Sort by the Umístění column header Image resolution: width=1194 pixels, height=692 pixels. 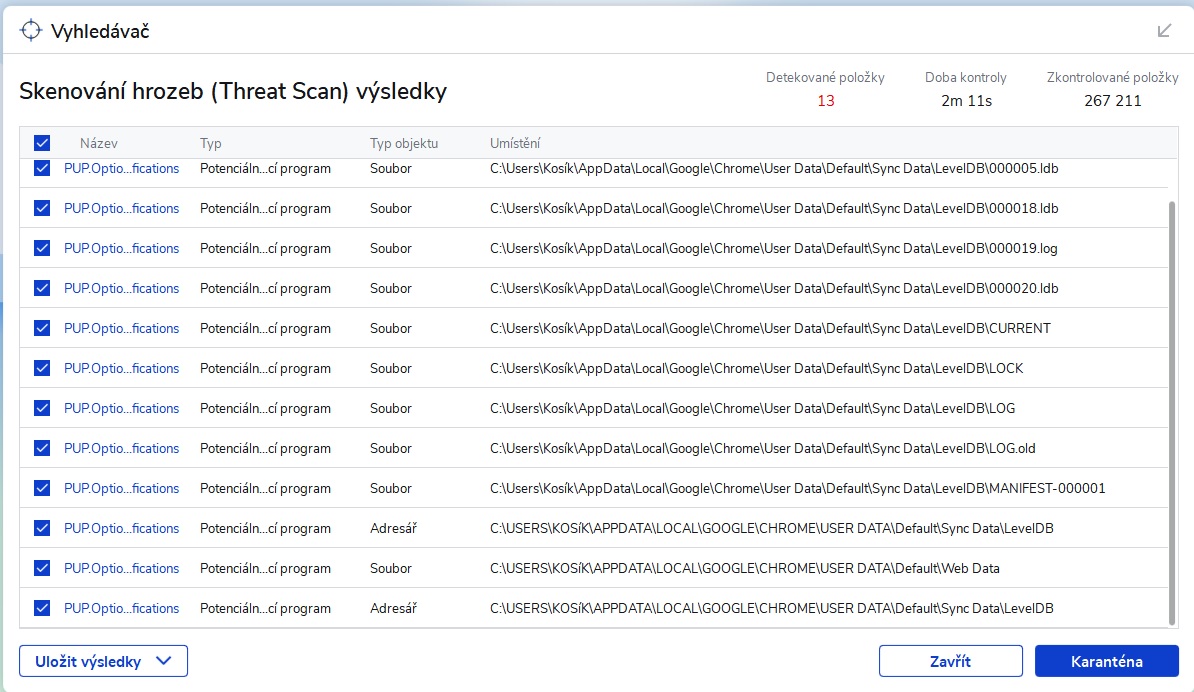pos(515,143)
